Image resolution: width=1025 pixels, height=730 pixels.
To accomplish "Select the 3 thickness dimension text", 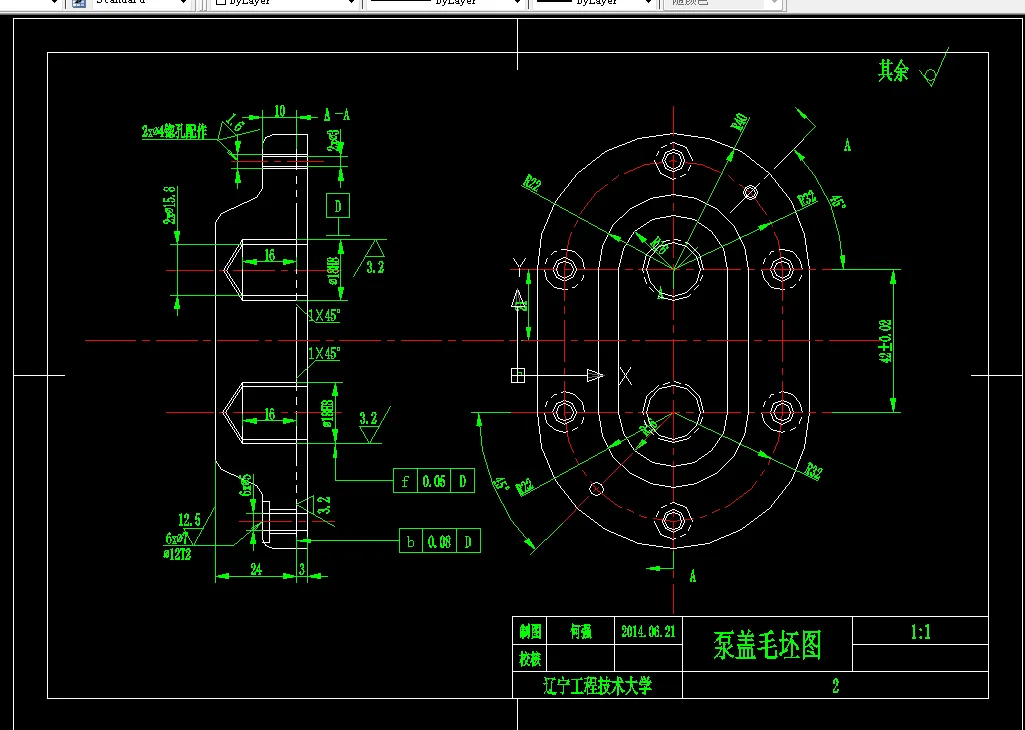I will click(x=301, y=569).
